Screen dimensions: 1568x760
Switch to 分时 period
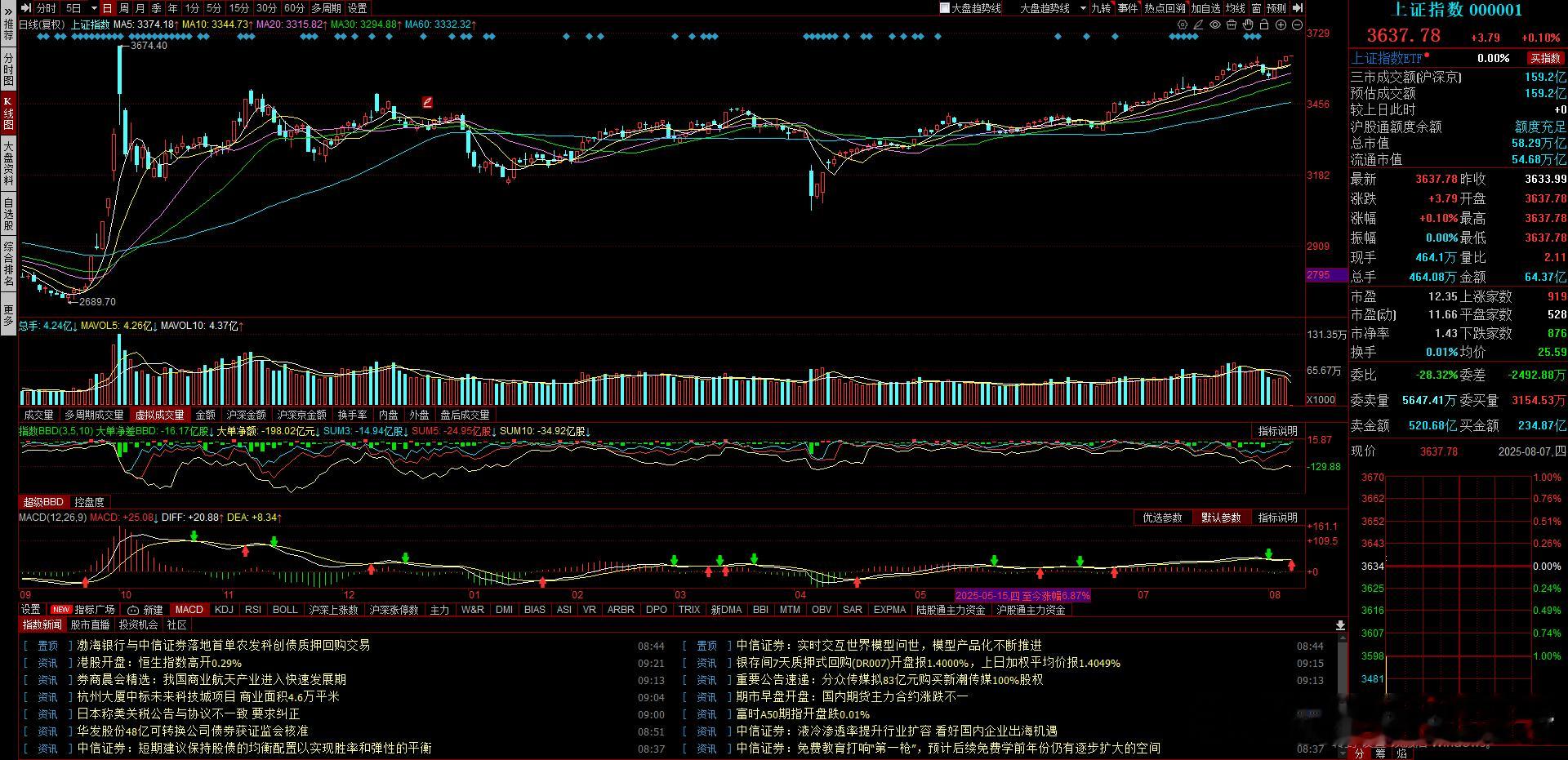[x=47, y=8]
